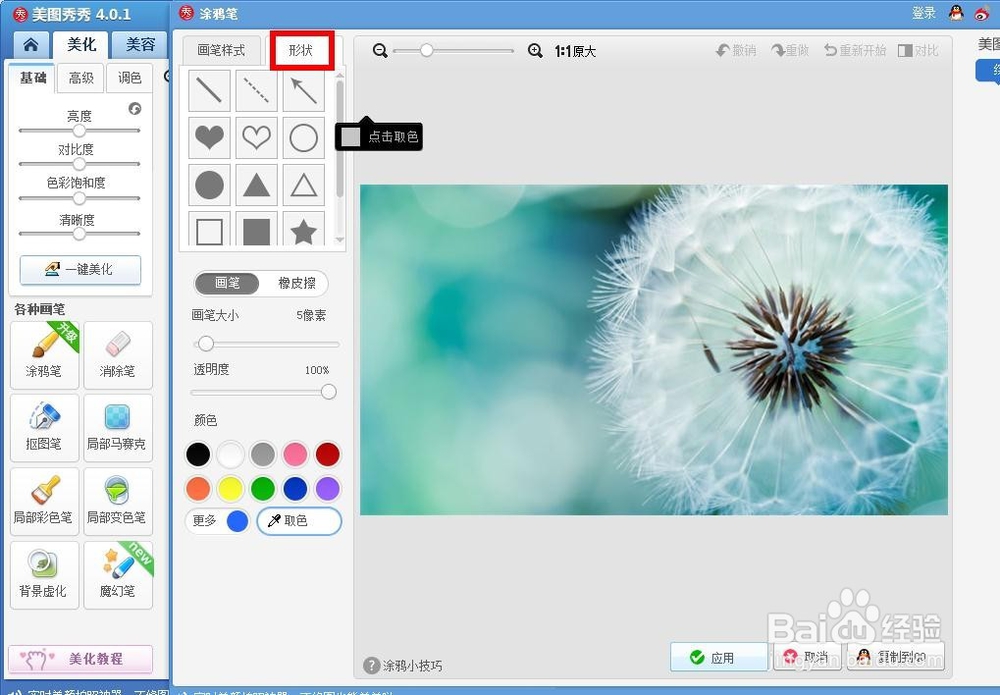Select the star shape
The width and height of the screenshot is (1000, 695).
pyautogui.click(x=304, y=229)
